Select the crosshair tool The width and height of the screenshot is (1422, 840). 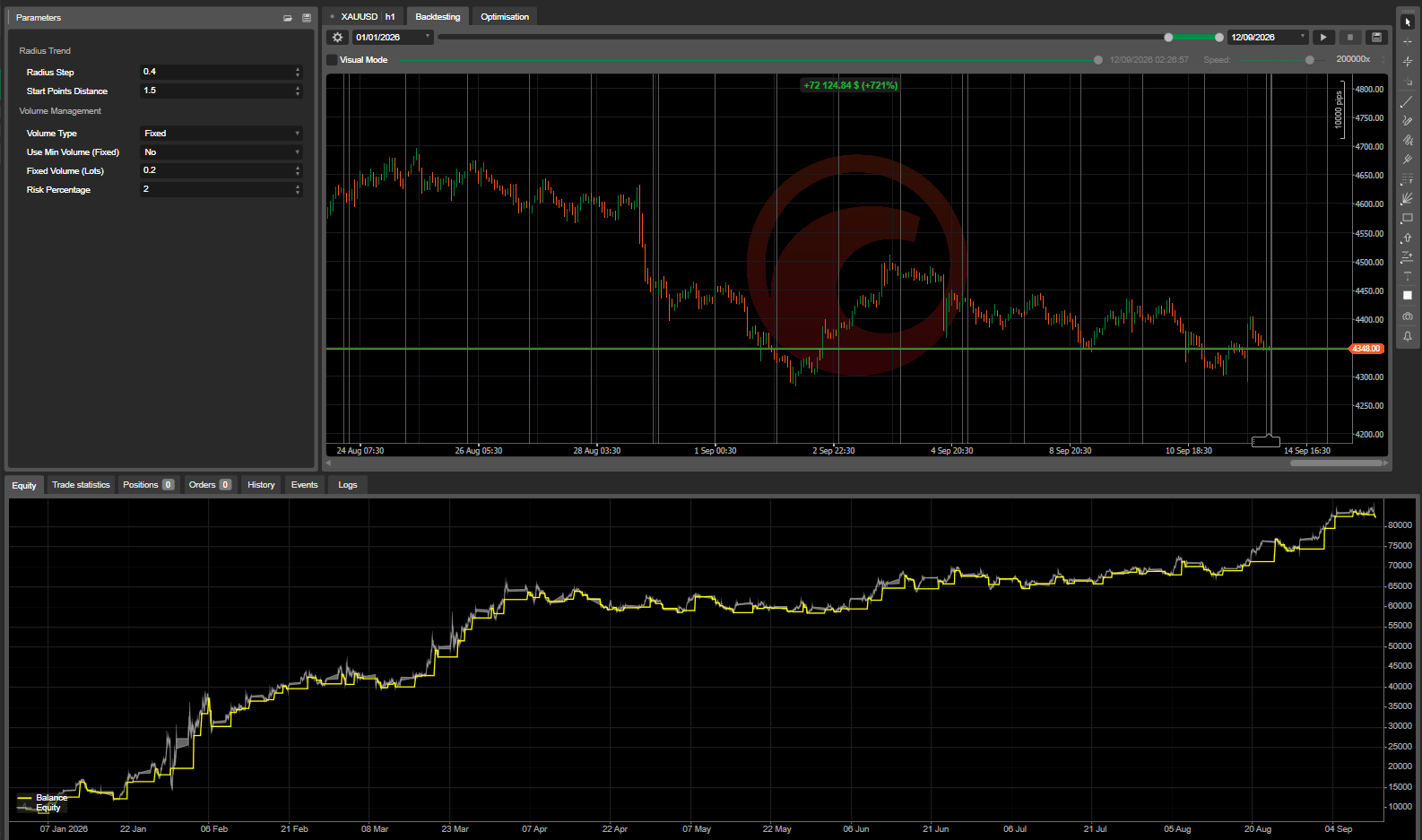(1408, 42)
